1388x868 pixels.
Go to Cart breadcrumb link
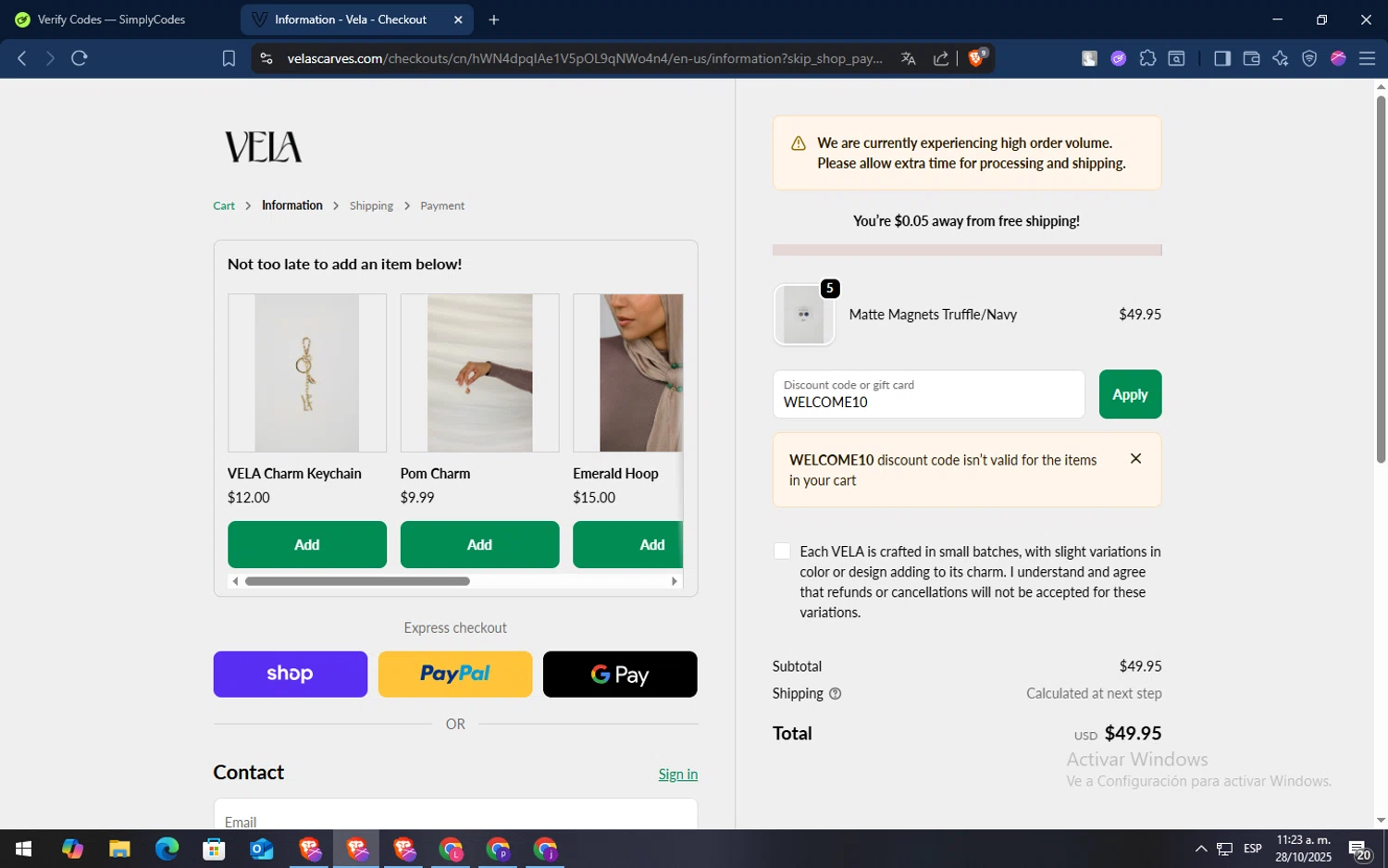(x=224, y=206)
